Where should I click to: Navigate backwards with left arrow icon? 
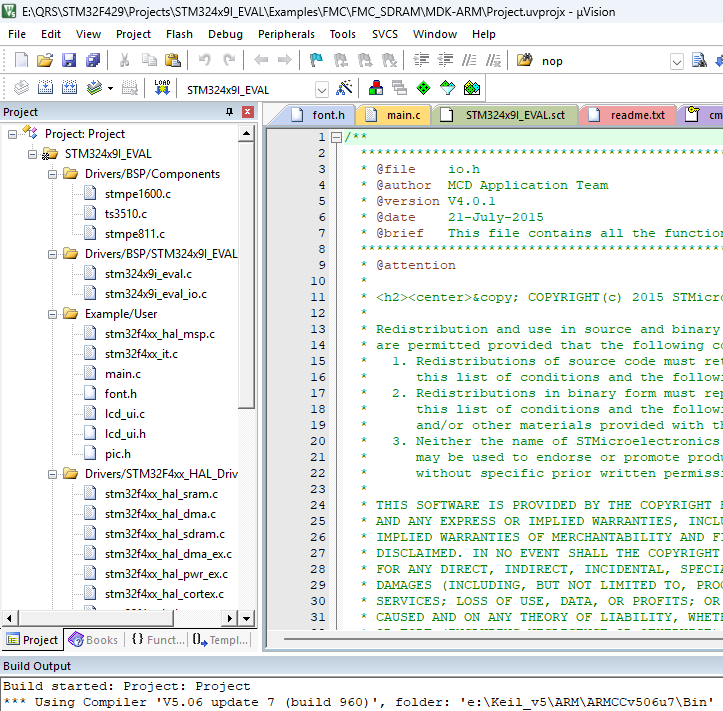261,60
